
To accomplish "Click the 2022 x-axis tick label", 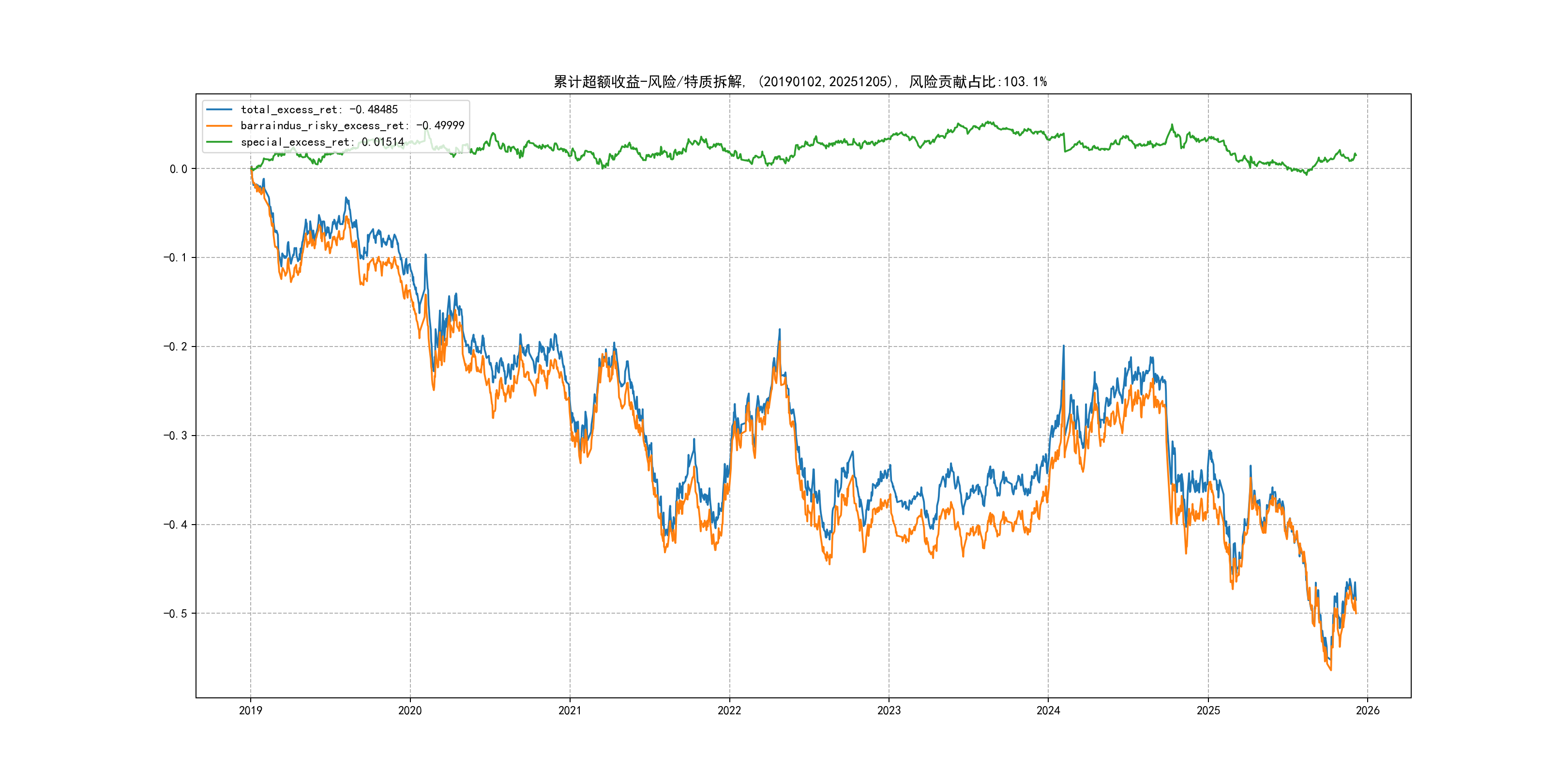I will point(729,710).
